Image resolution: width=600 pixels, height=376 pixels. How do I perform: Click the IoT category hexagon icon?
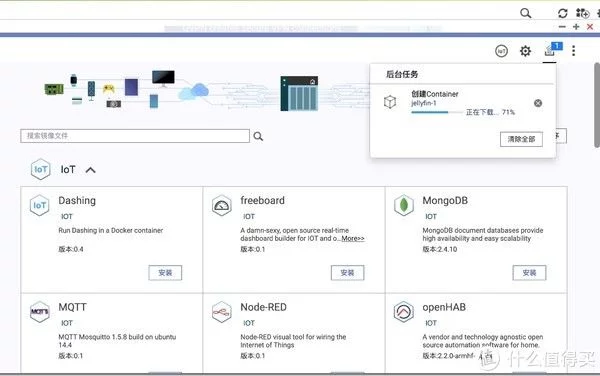click(41, 169)
